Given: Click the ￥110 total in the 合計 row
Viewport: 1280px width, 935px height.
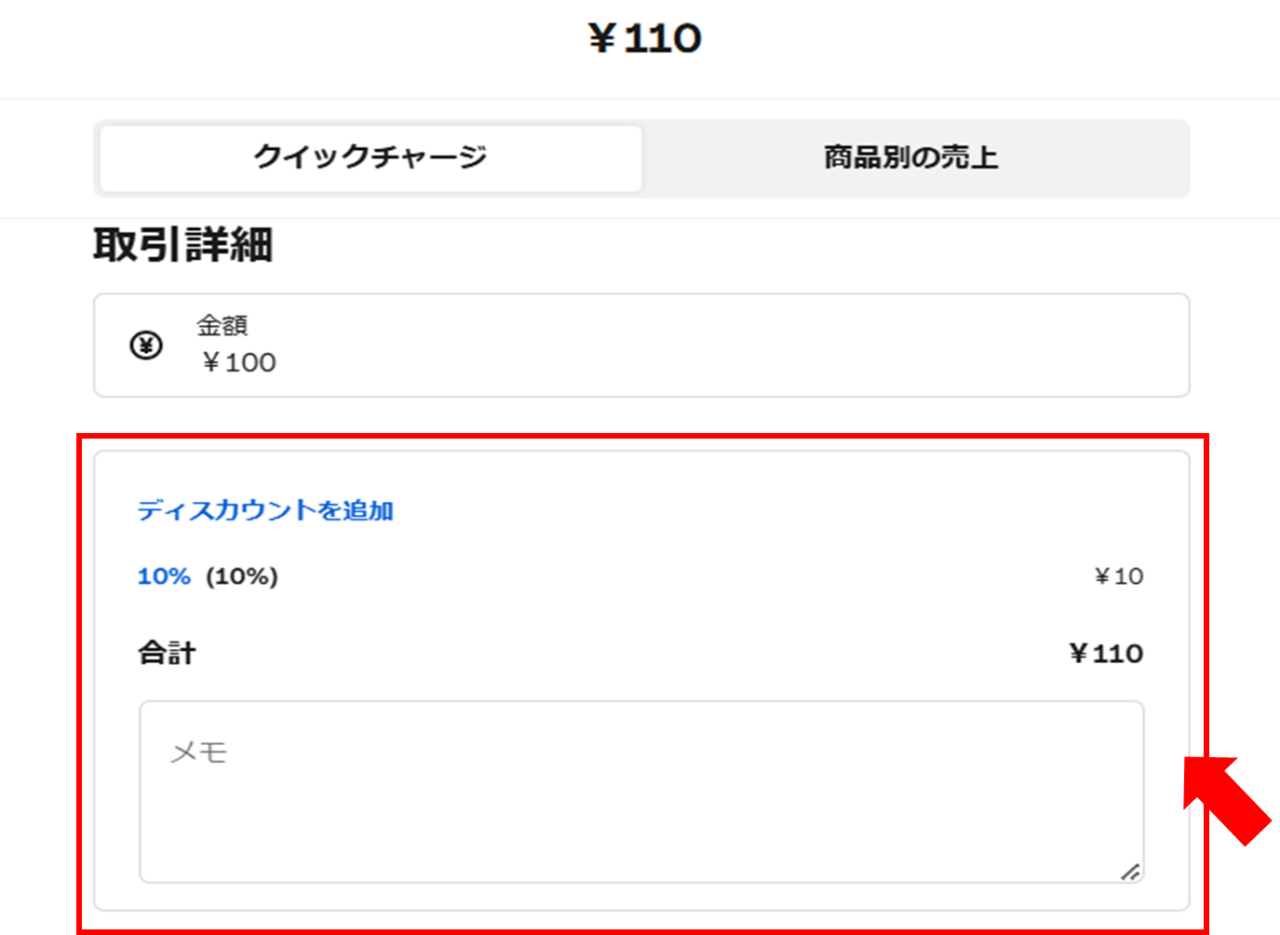Looking at the screenshot, I should click(1106, 654).
